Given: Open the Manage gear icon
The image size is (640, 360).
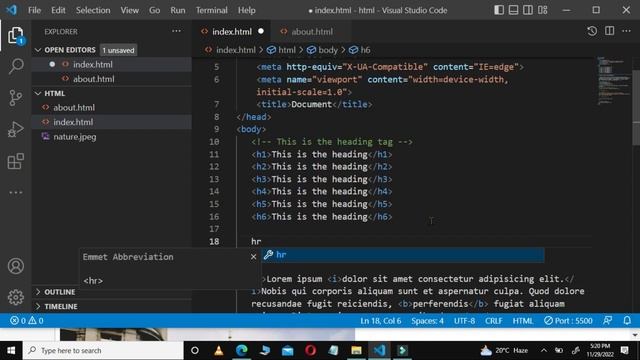Looking at the screenshot, I should [x=16, y=297].
